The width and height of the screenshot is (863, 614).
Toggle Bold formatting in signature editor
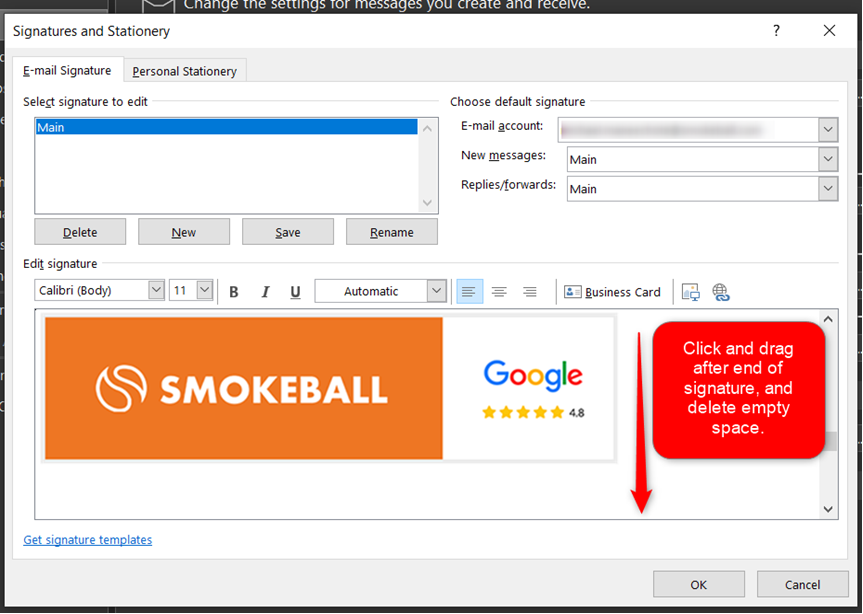234,292
